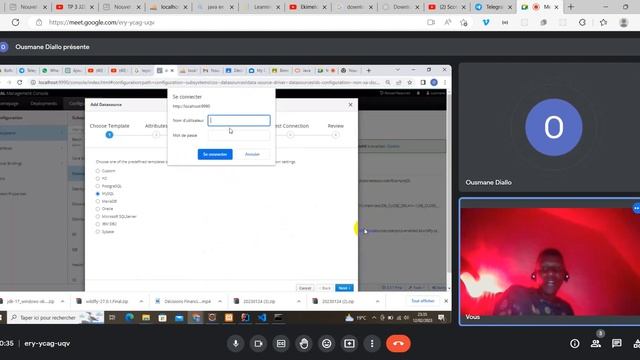Toggle closed captions in Meet

(x=281, y=344)
